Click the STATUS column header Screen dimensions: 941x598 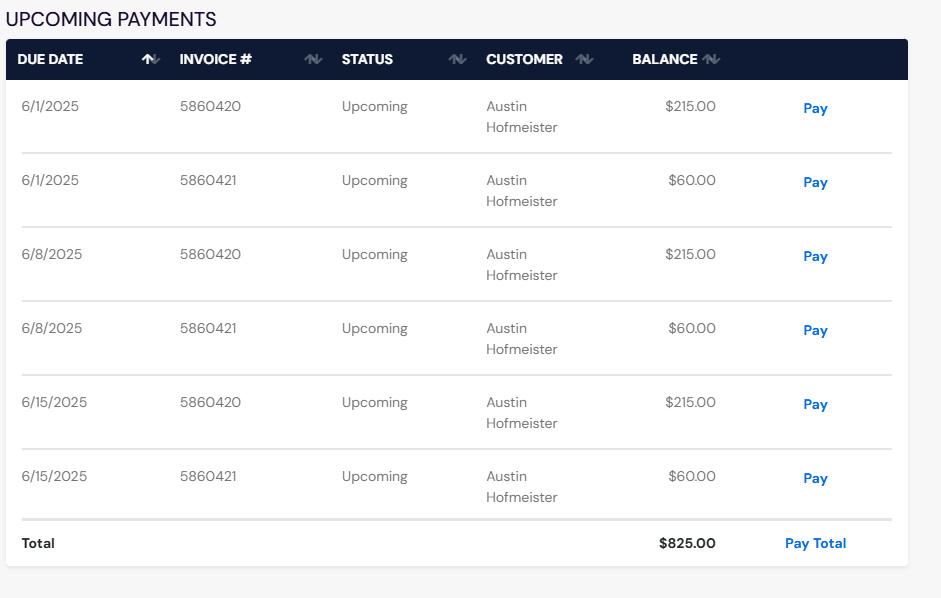point(367,59)
